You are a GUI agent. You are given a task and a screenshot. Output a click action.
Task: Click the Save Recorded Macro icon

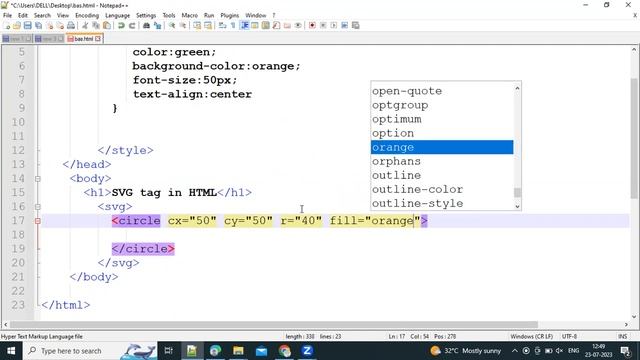(356, 25)
